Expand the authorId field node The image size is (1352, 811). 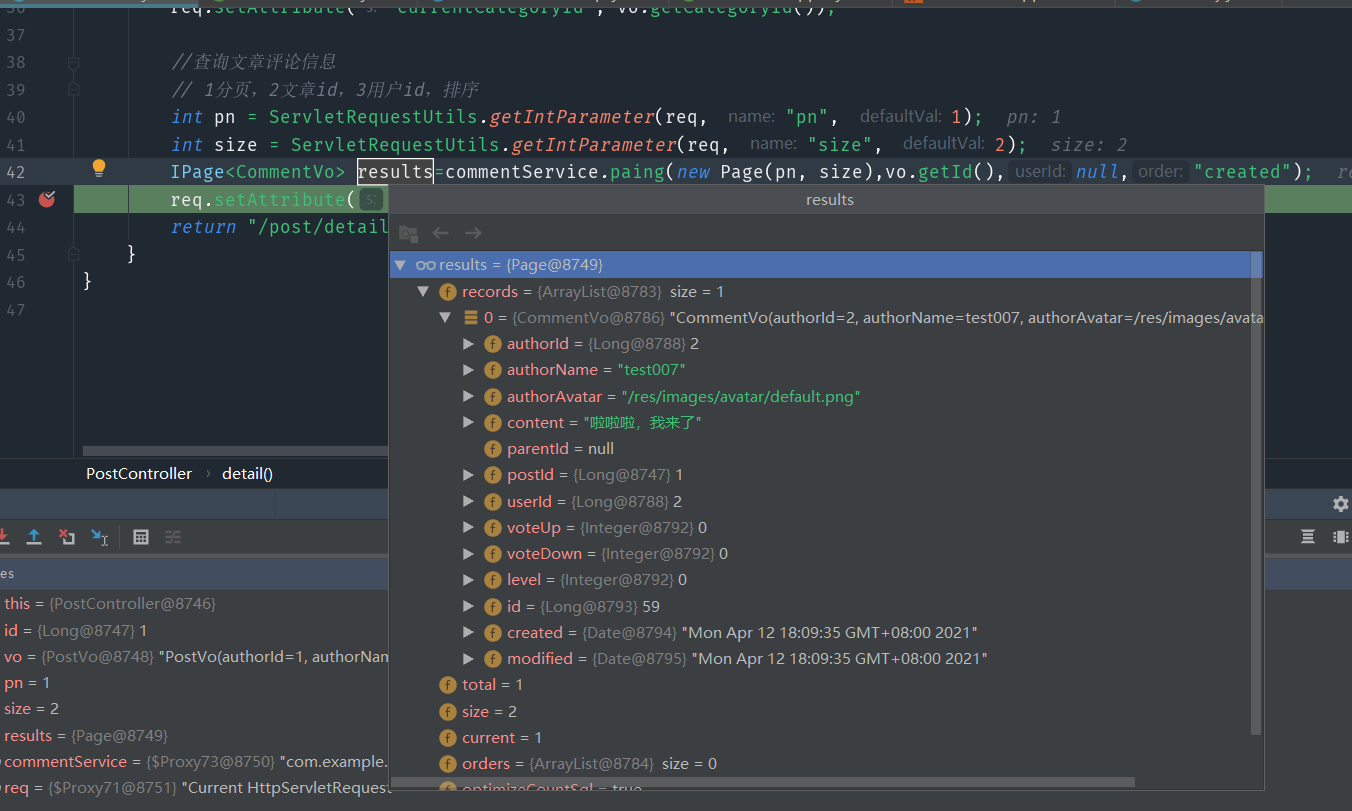[x=468, y=344]
